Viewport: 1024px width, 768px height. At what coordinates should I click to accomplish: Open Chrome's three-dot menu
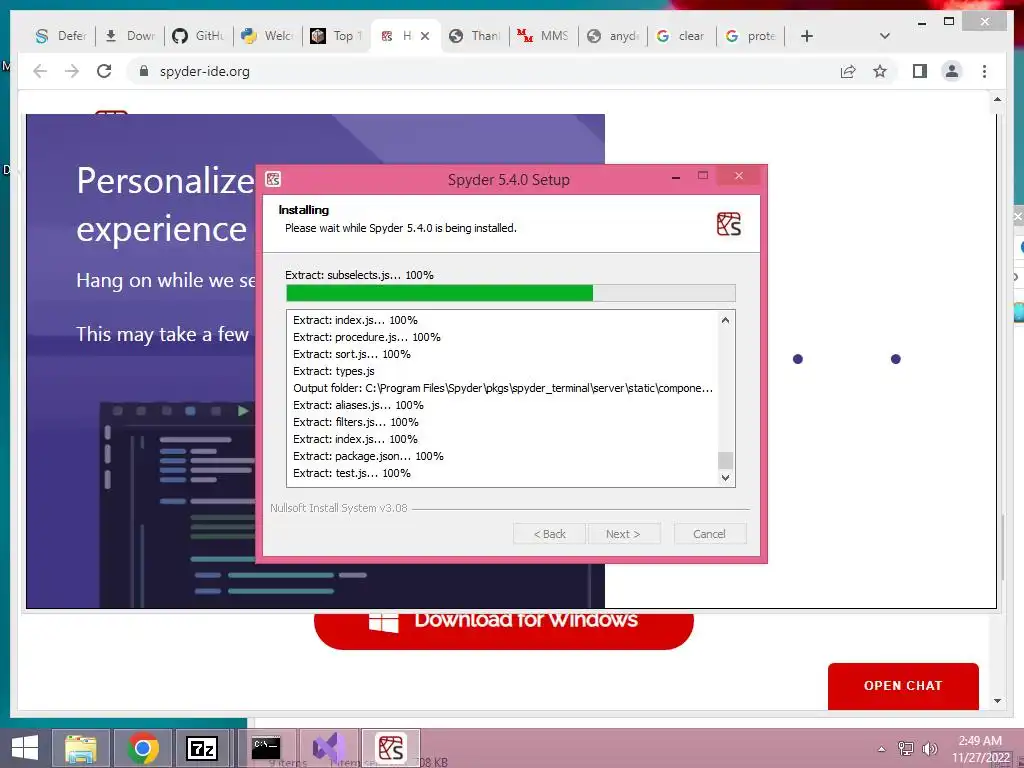(984, 71)
